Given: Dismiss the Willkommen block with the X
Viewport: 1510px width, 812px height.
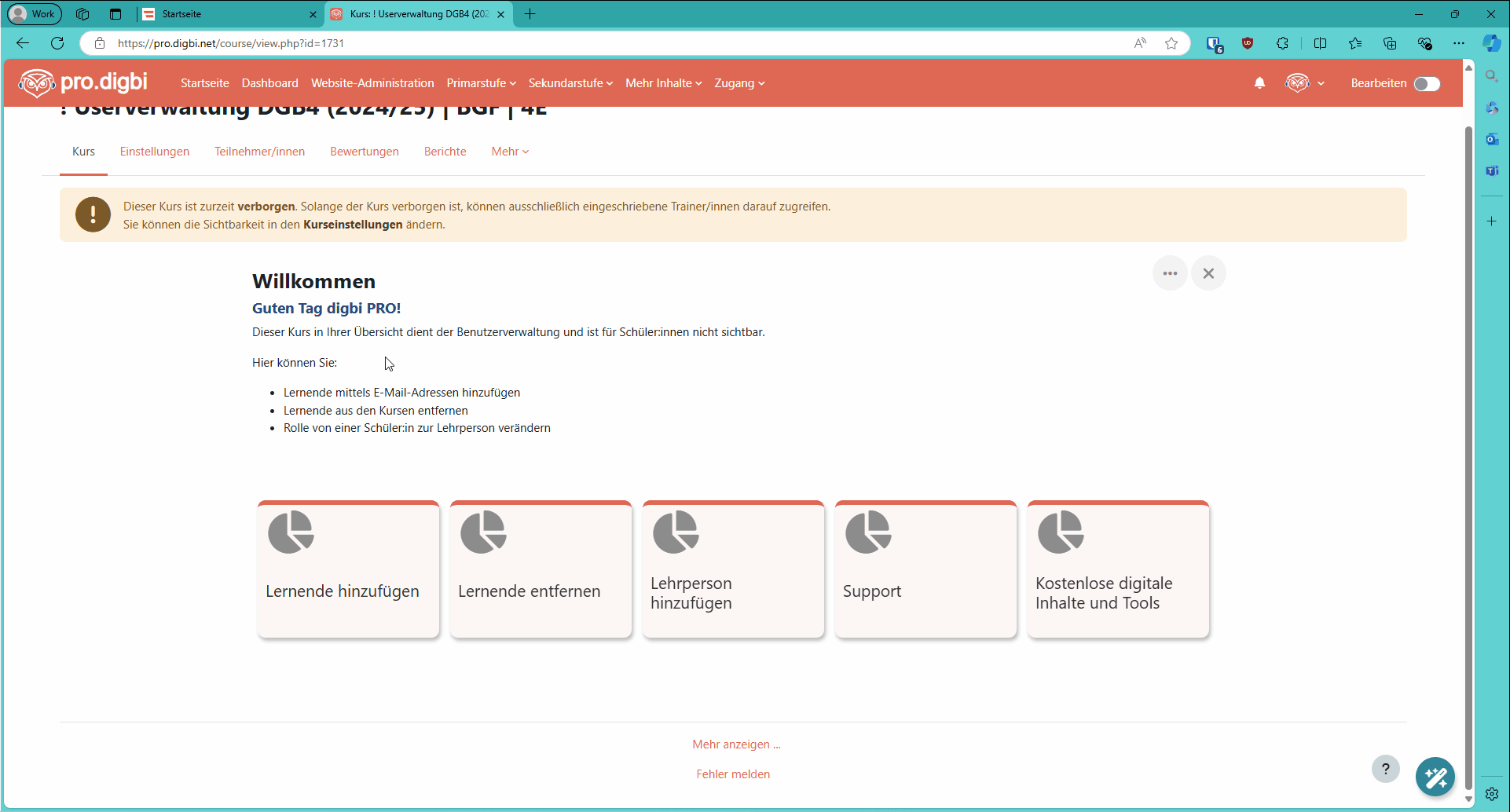Looking at the screenshot, I should pyautogui.click(x=1208, y=272).
